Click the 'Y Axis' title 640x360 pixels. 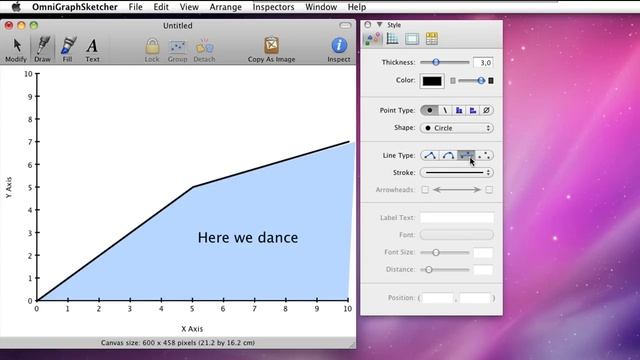pyautogui.click(x=9, y=188)
